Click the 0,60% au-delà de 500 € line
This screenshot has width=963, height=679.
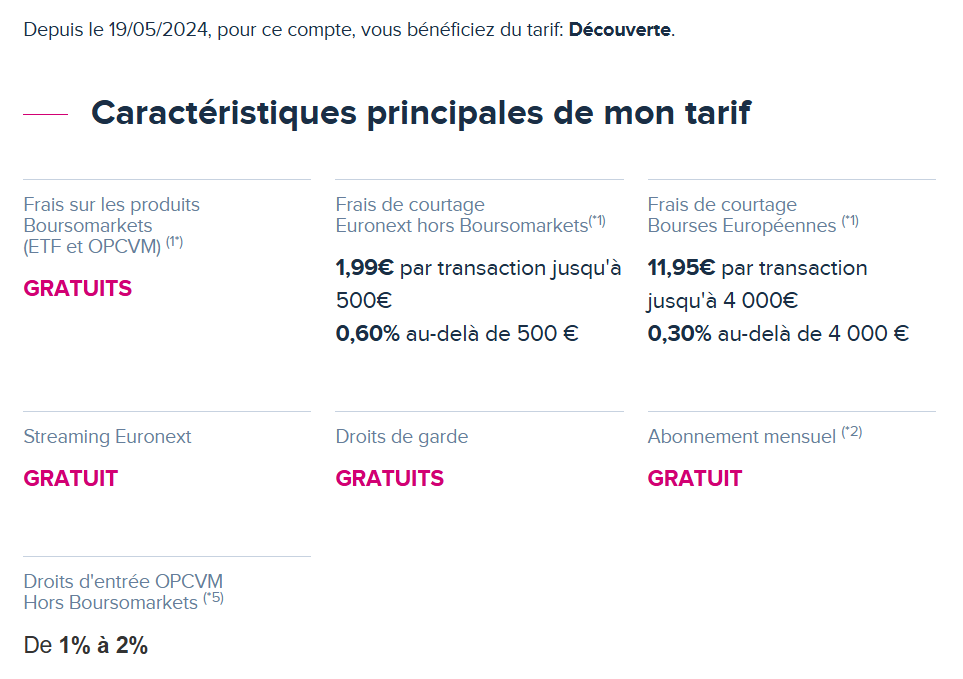(457, 333)
